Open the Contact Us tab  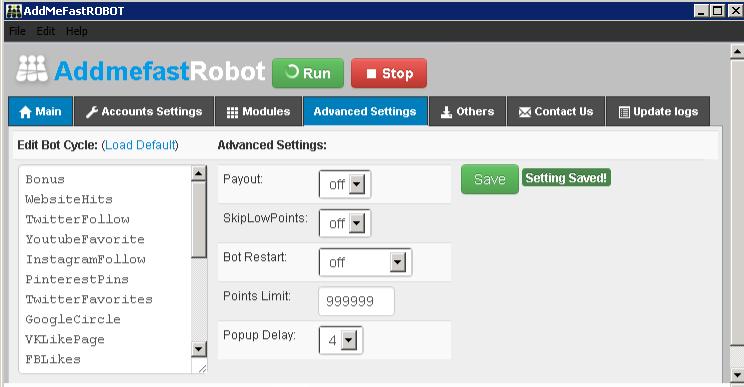pyautogui.click(x=556, y=111)
